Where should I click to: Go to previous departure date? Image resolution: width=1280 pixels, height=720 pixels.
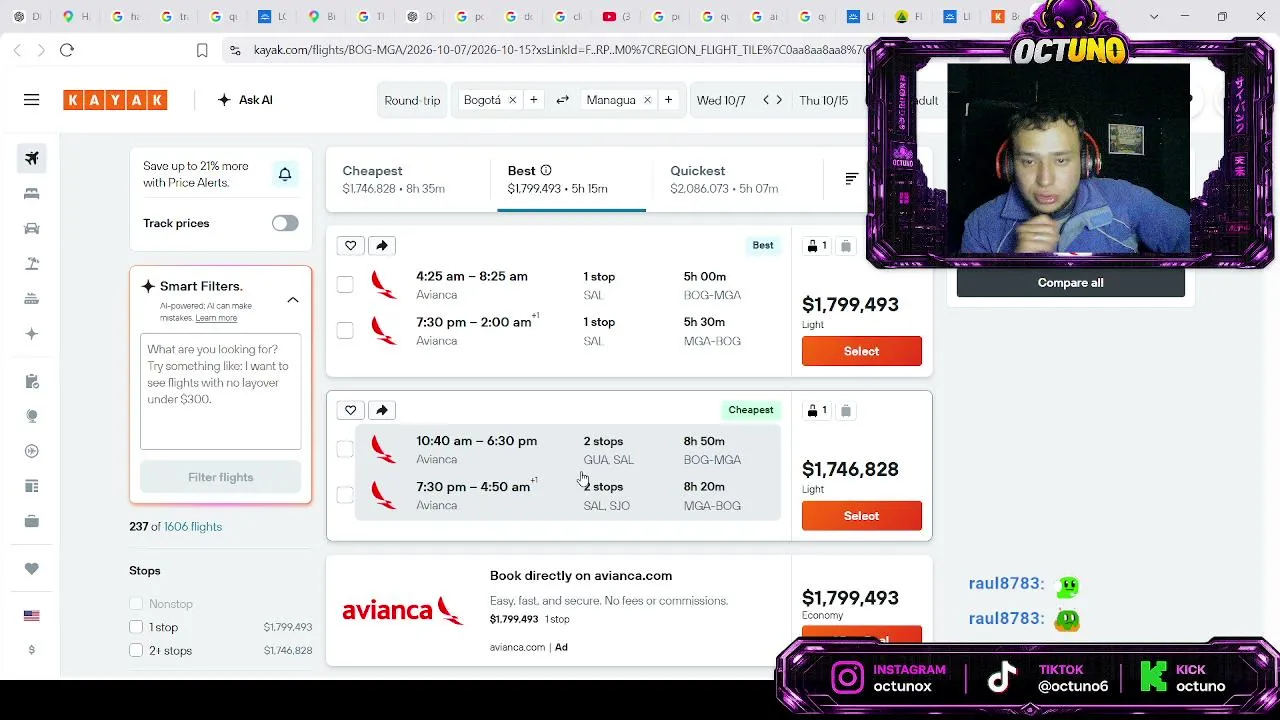(766, 100)
